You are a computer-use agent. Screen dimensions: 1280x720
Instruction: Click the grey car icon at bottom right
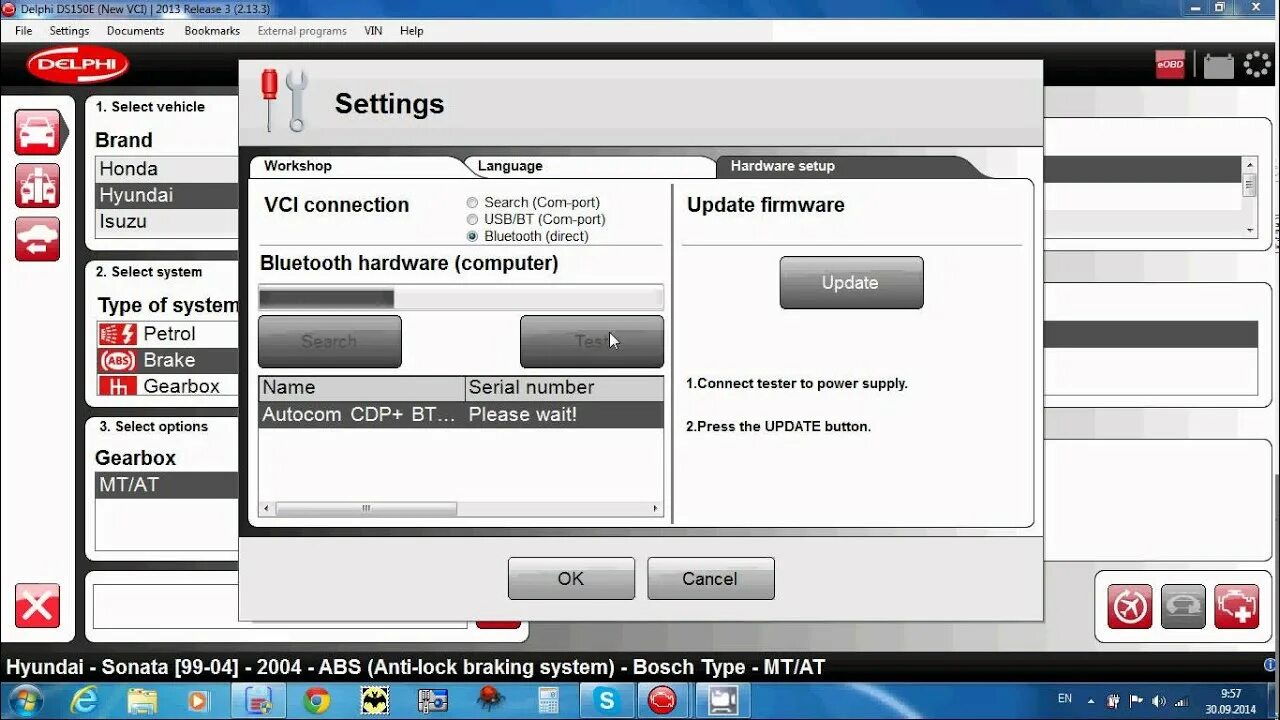point(1183,607)
